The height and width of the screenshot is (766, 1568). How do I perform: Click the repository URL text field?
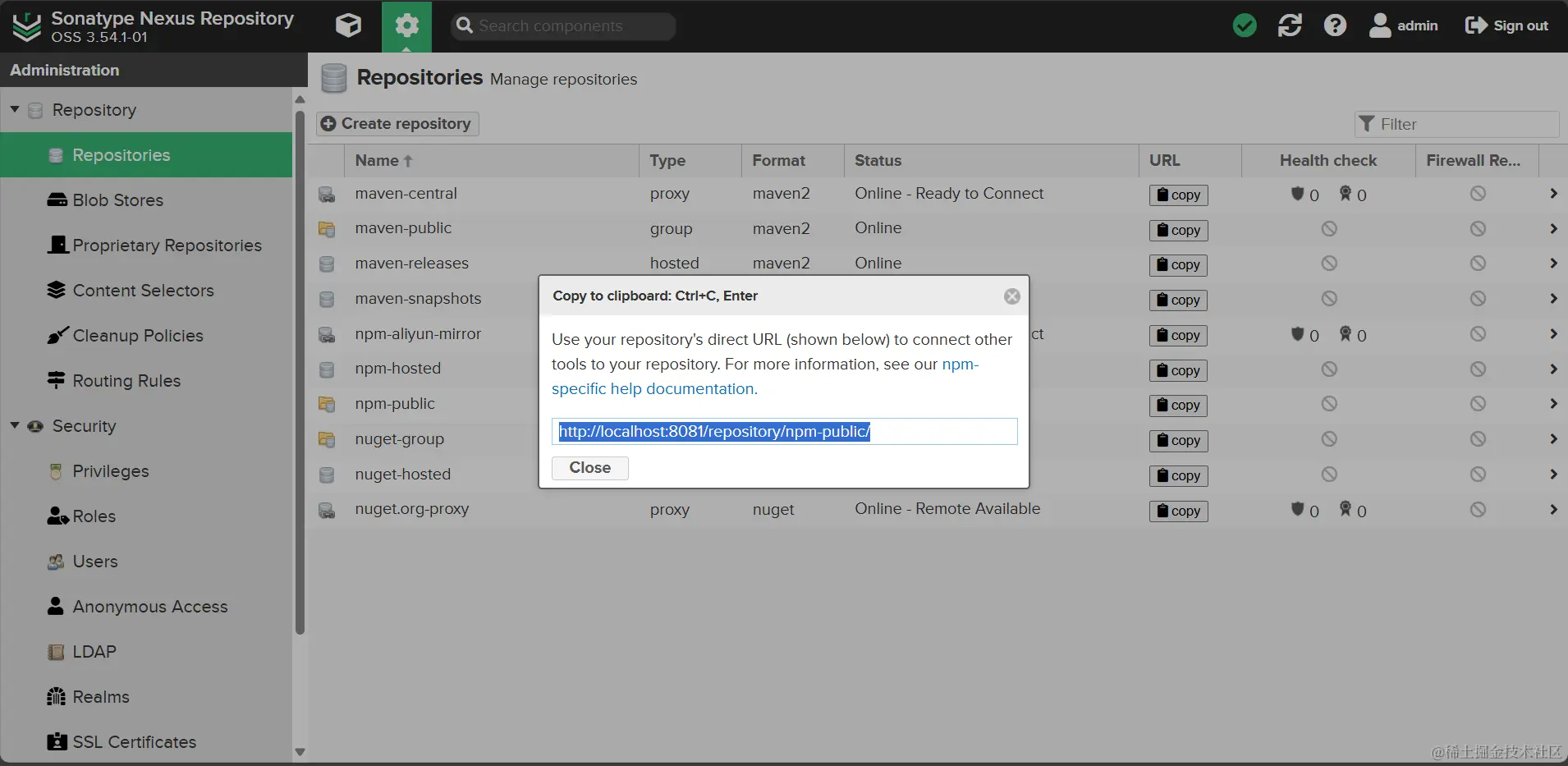[x=784, y=432]
